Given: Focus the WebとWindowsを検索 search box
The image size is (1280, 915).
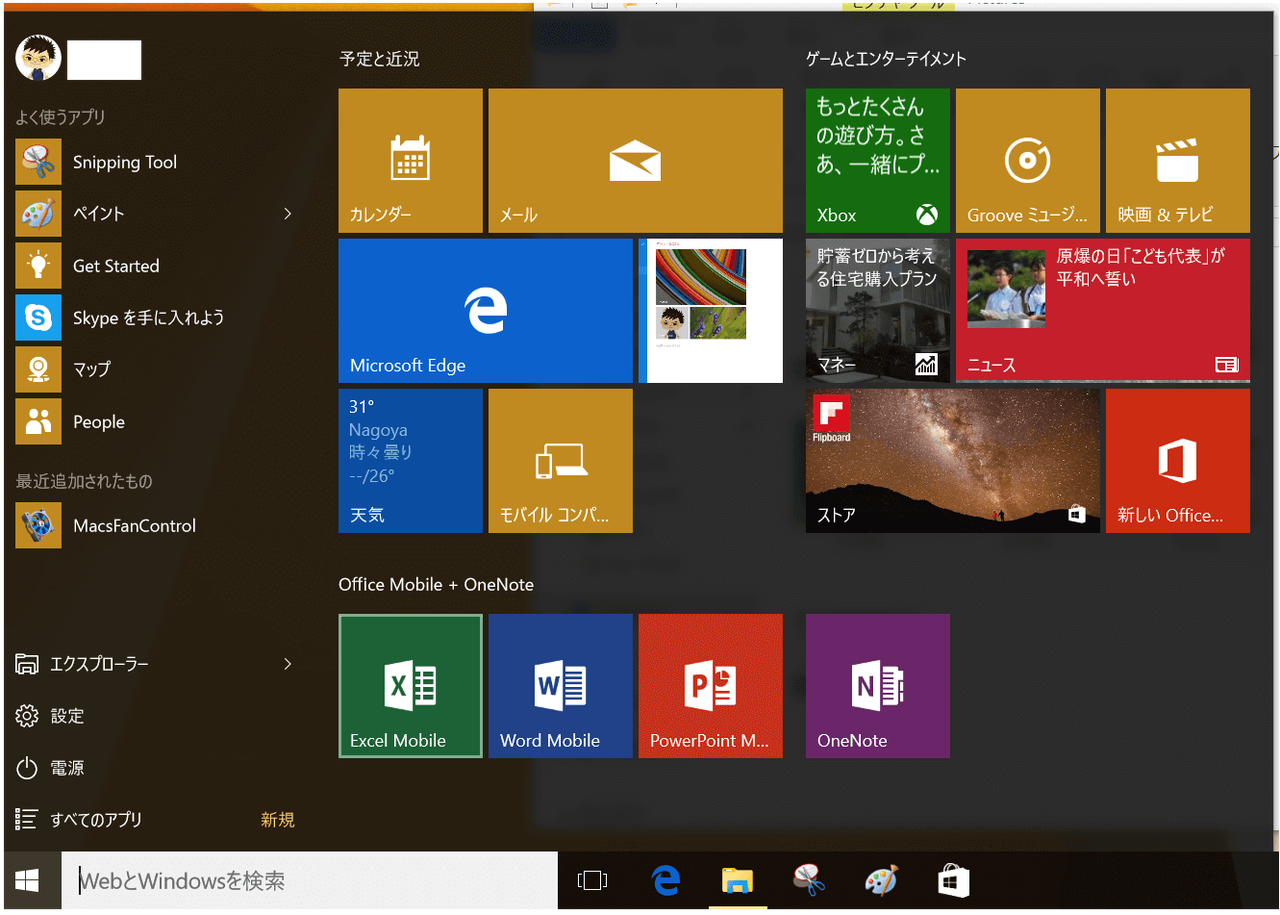Looking at the screenshot, I should coord(310,881).
